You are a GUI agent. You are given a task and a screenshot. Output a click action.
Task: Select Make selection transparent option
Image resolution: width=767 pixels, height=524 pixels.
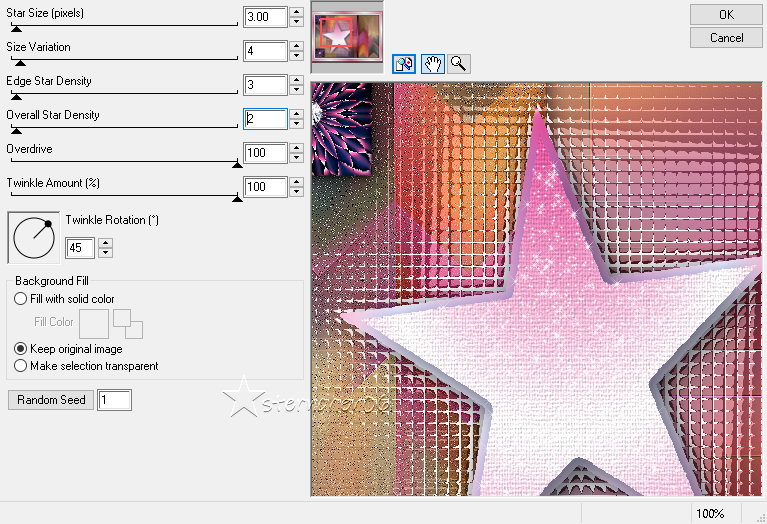click(x=21, y=366)
